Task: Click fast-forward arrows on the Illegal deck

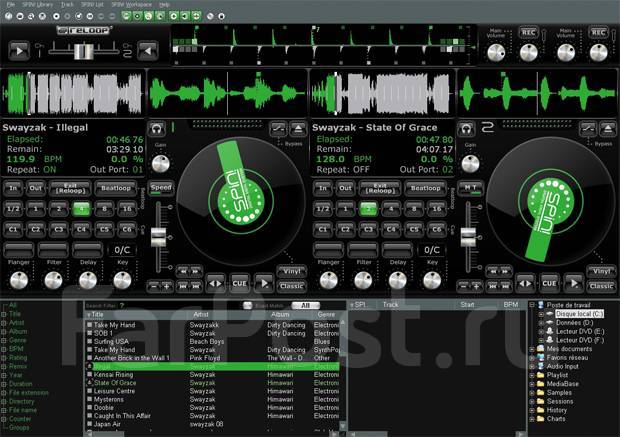Action: pyautogui.click(x=195, y=271)
